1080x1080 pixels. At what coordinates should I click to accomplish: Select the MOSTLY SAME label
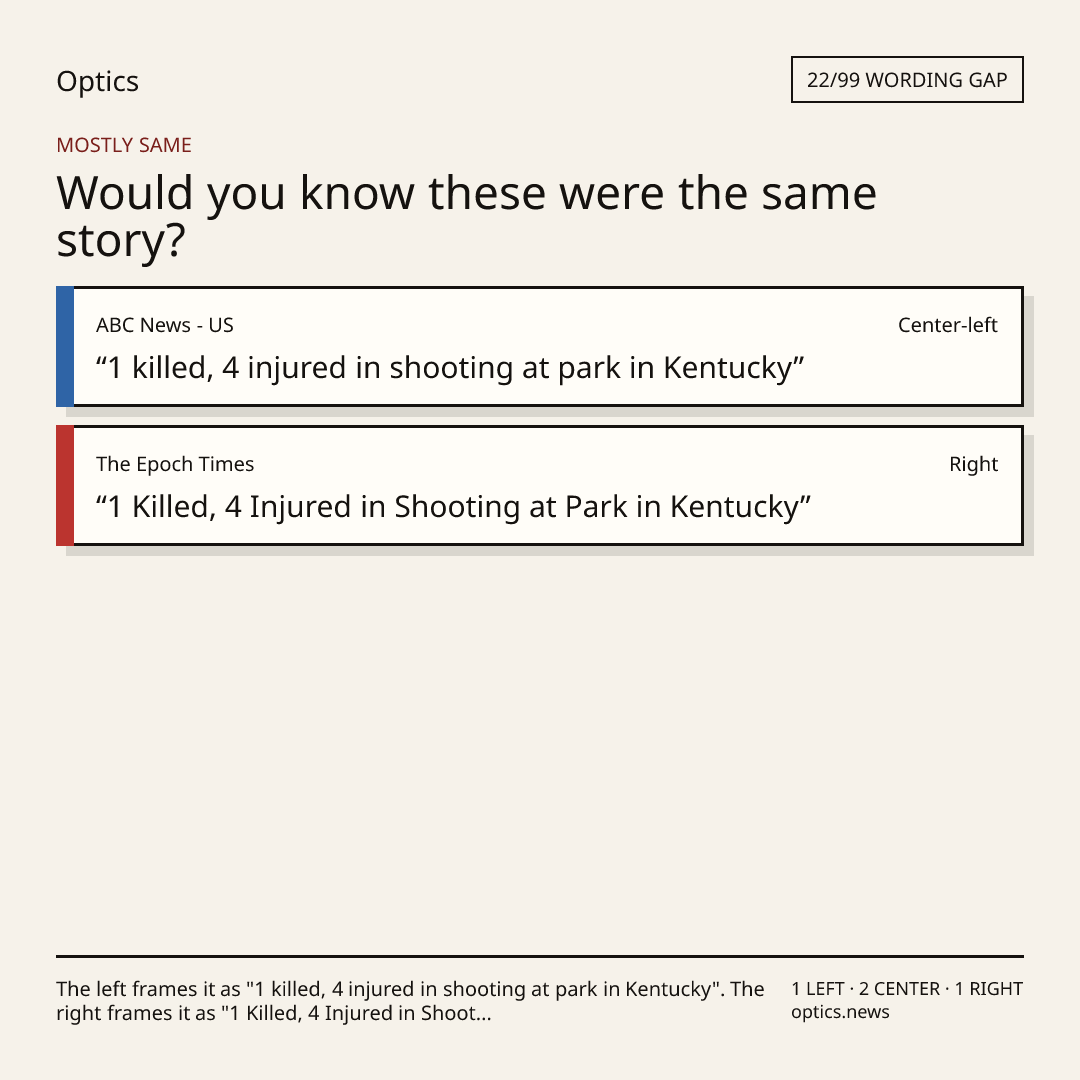point(124,145)
